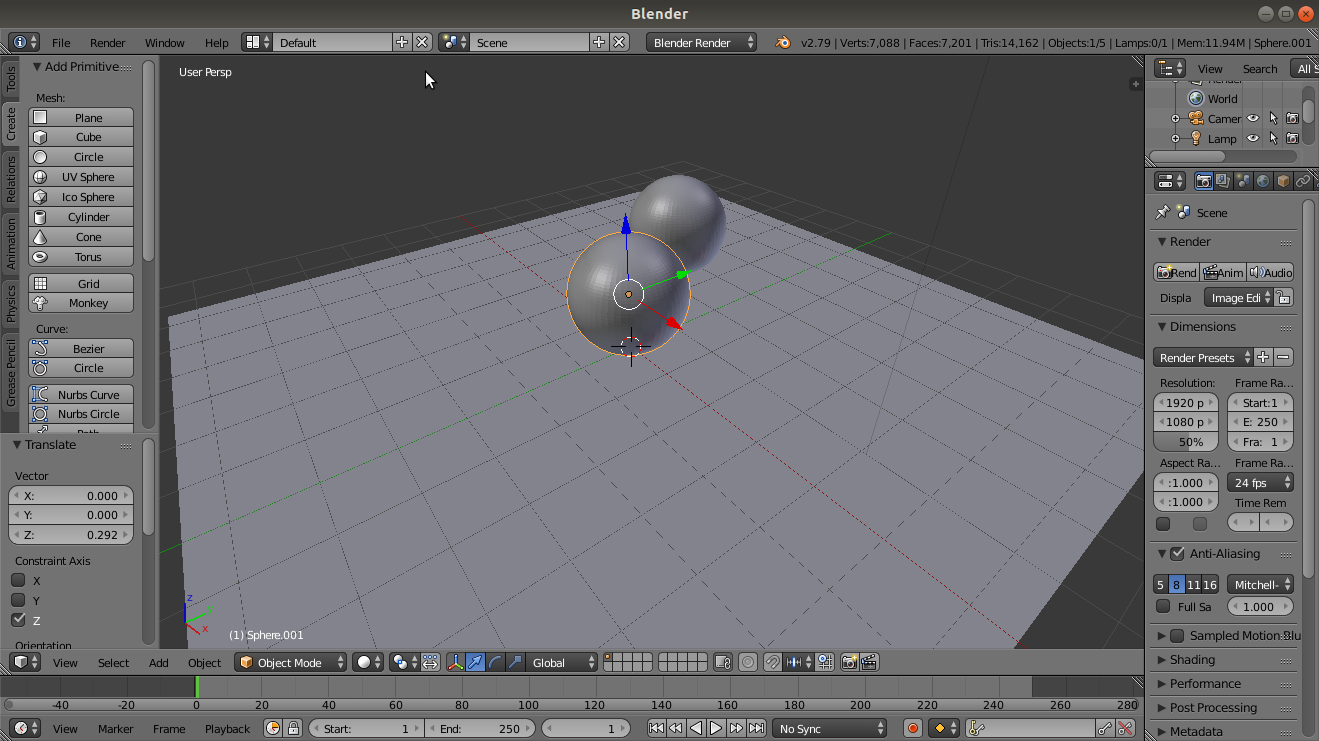Select the rotate manipulator arc icon
The height and width of the screenshot is (741, 1319).
pyautogui.click(x=495, y=662)
